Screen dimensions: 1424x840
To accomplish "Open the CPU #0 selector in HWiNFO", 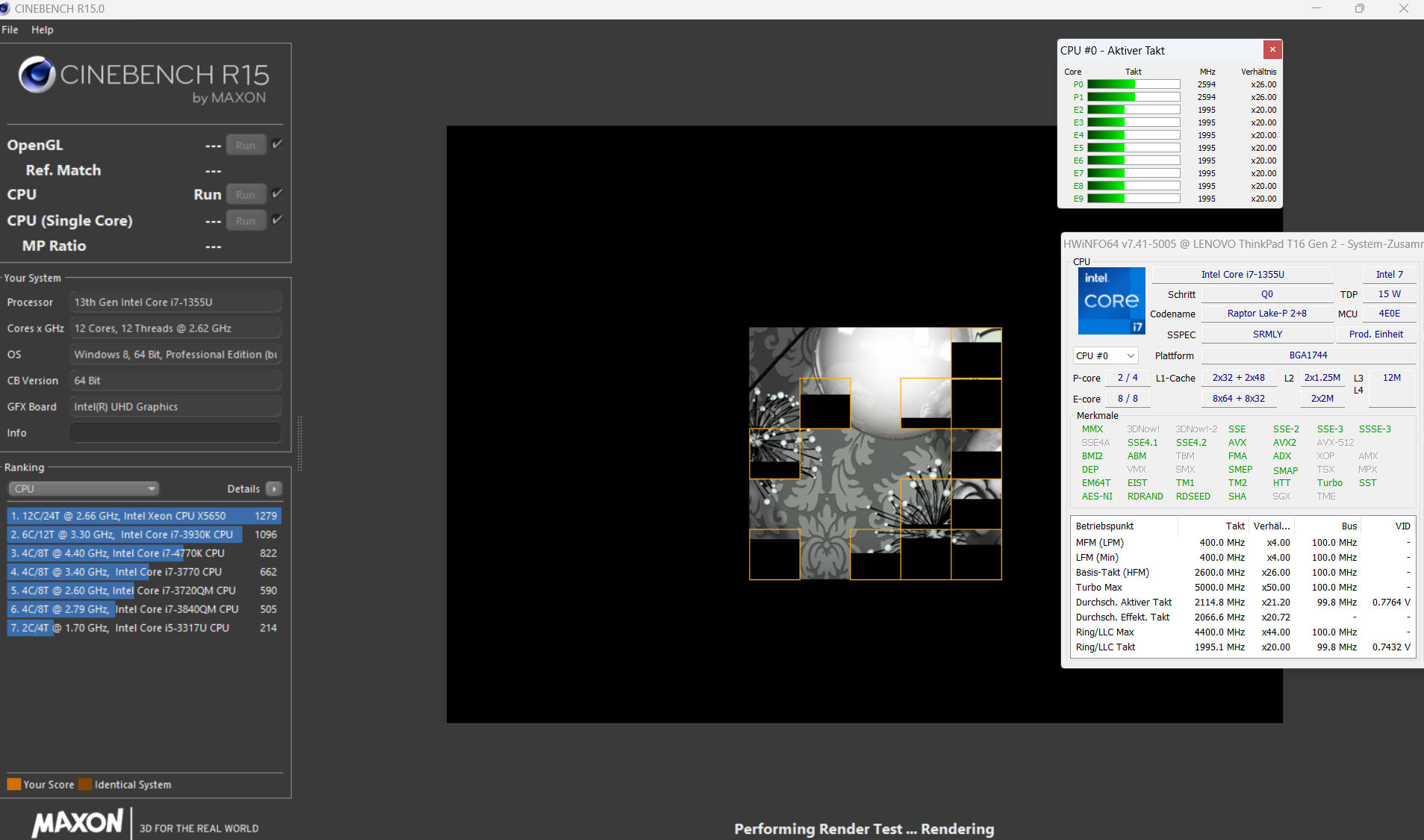I will 1105,356.
